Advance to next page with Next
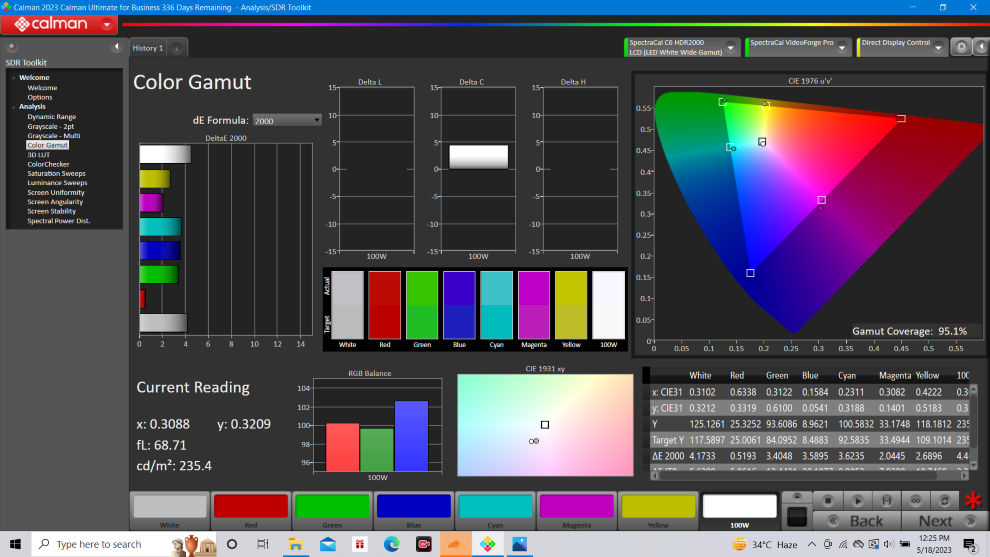Image resolution: width=990 pixels, height=557 pixels. (x=943, y=521)
